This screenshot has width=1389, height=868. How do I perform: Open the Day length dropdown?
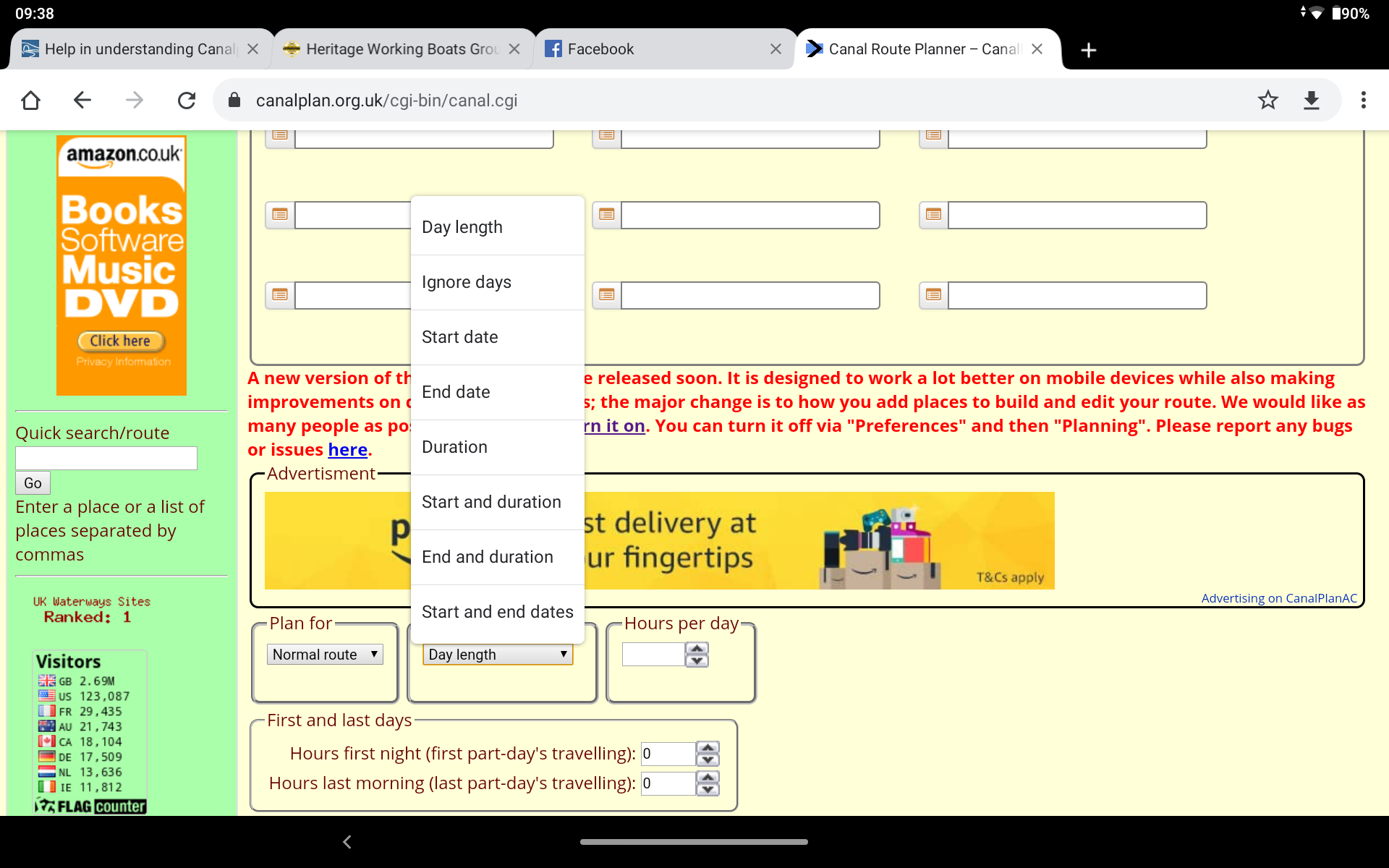coord(497,654)
